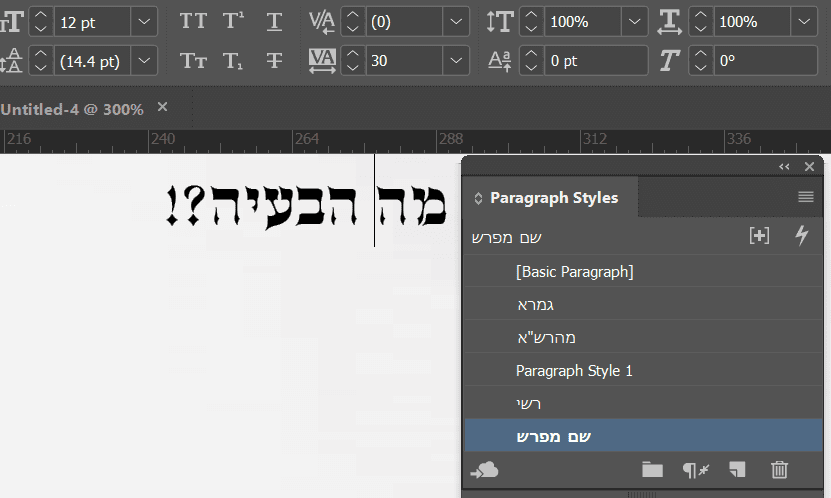Click the Quick Apply lightning icon
Image resolution: width=831 pixels, height=498 pixels.
point(801,236)
